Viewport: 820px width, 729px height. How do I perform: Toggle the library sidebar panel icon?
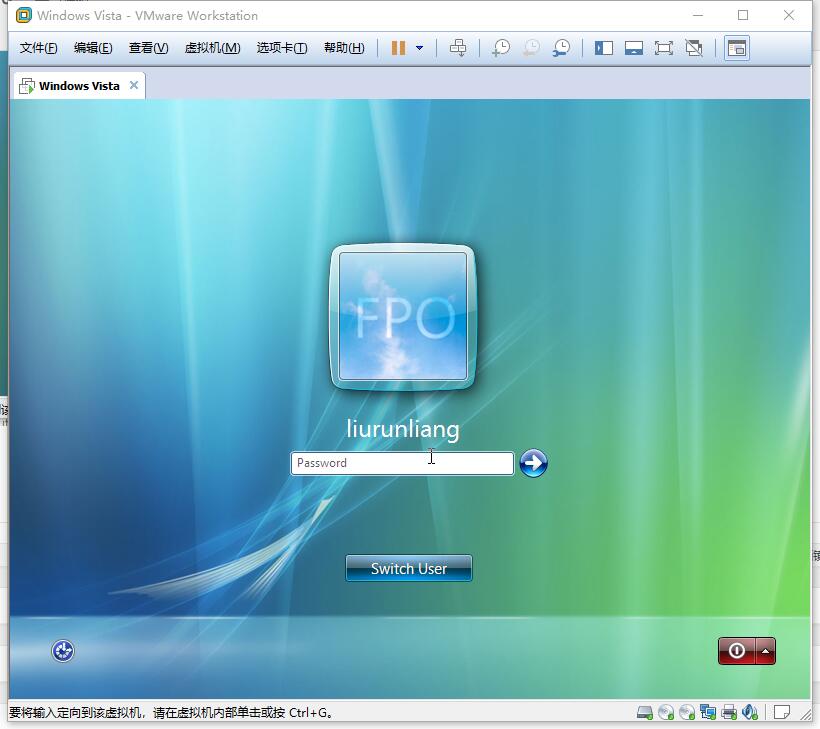603,48
